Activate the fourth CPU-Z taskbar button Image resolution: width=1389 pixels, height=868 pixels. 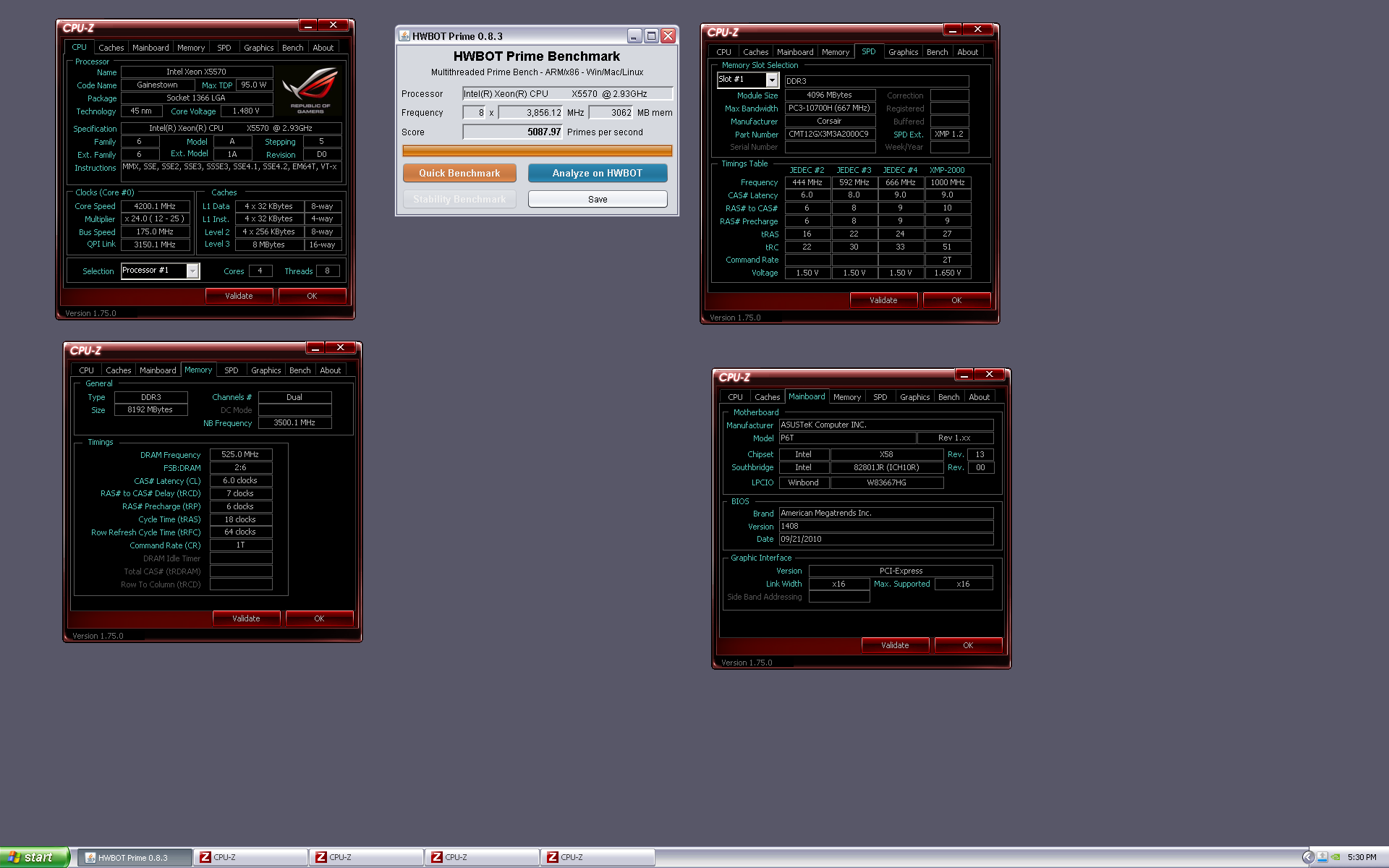[x=598, y=857]
